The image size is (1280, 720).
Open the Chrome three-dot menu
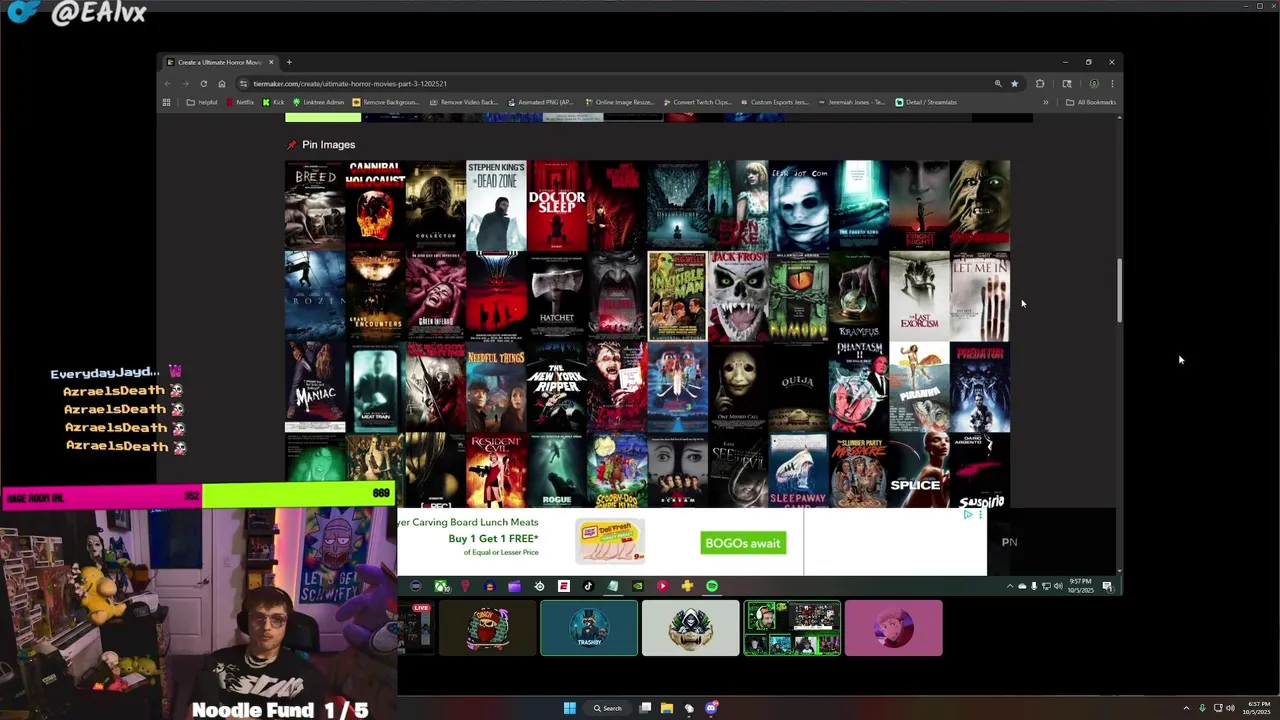(x=1112, y=84)
